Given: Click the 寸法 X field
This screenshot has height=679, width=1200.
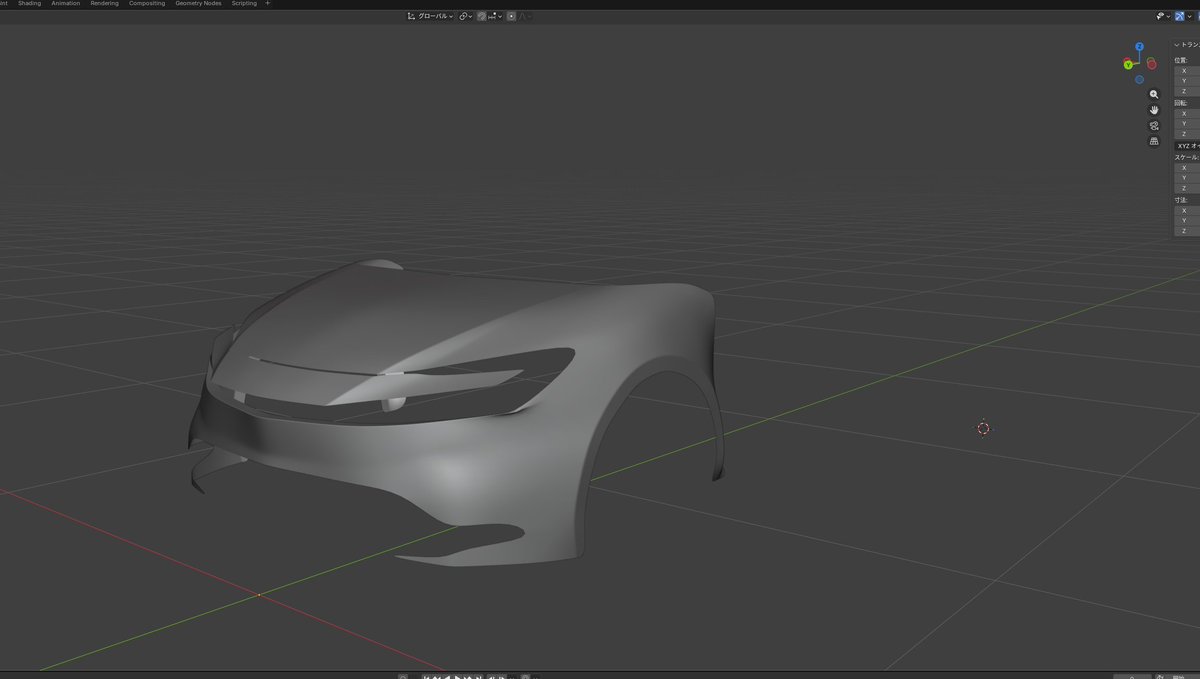Looking at the screenshot, I should [x=1187, y=211].
